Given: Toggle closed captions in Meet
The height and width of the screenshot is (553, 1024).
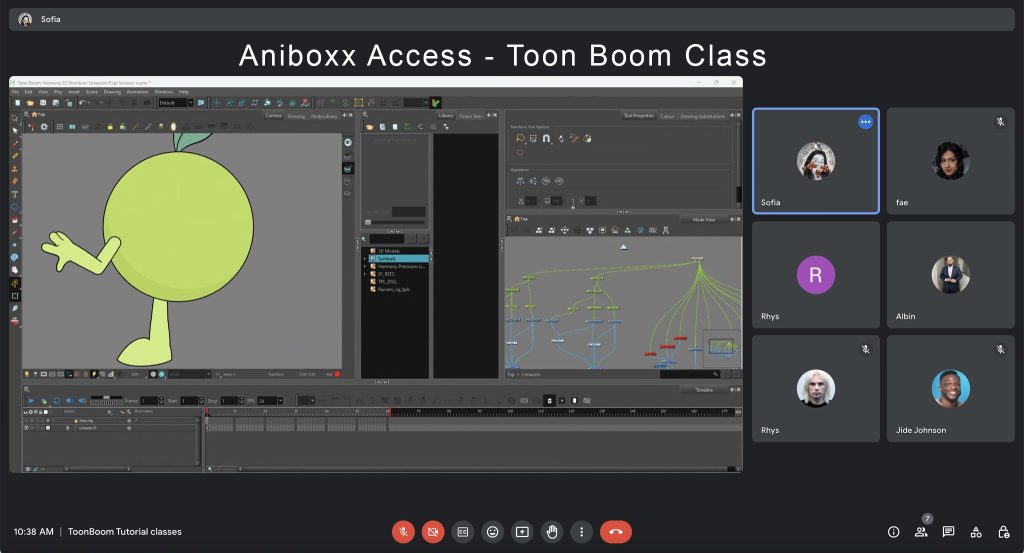Looking at the screenshot, I should point(462,532).
